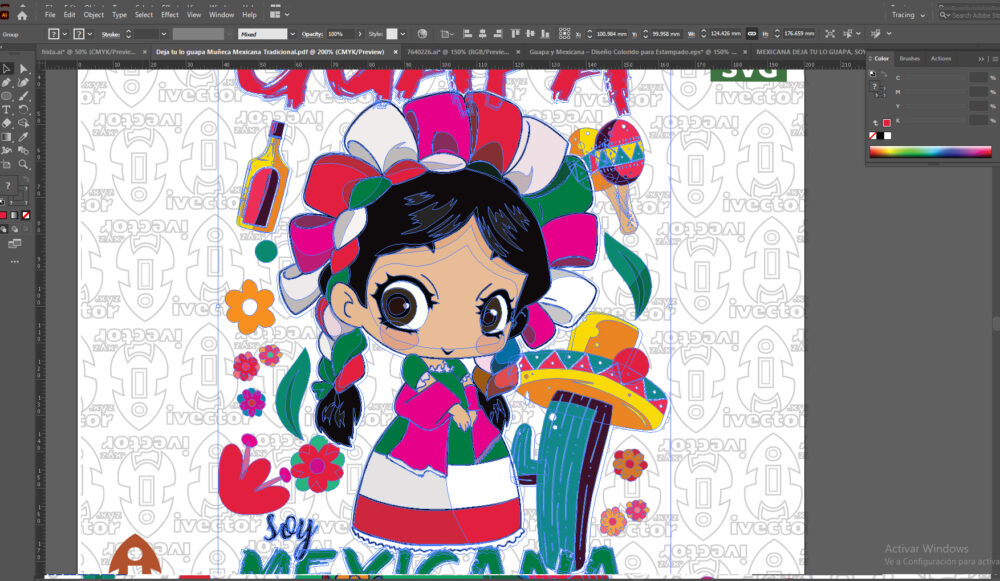Click the Home icon
1000x581 pixels.
[22, 15]
